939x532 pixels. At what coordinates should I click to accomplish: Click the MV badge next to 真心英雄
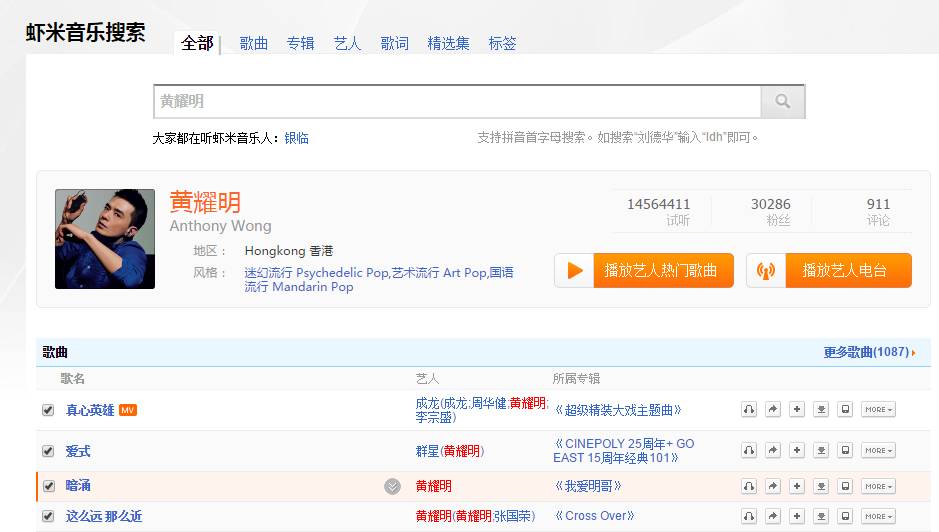(128, 410)
